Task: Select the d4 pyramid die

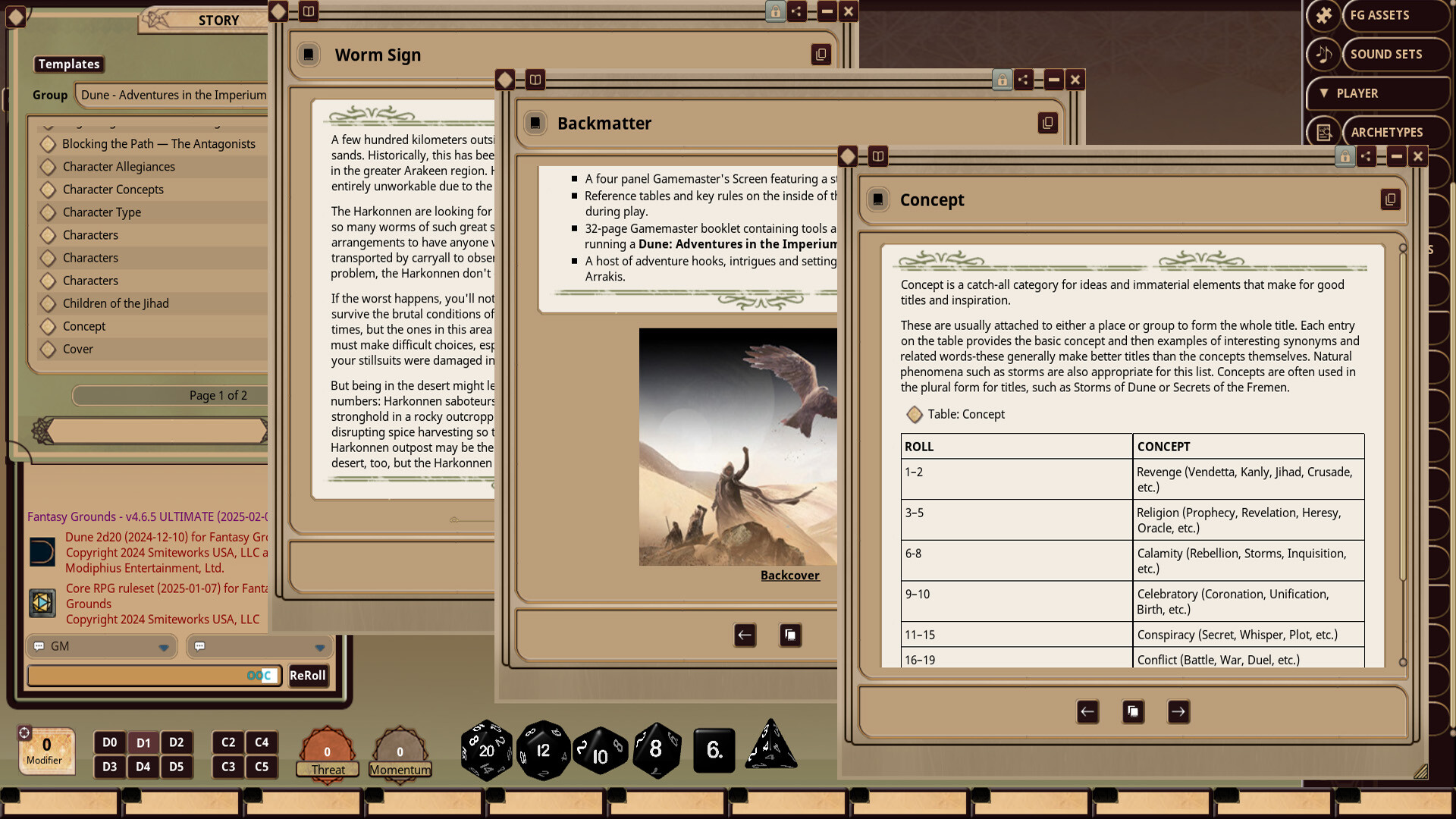Action: click(x=771, y=750)
